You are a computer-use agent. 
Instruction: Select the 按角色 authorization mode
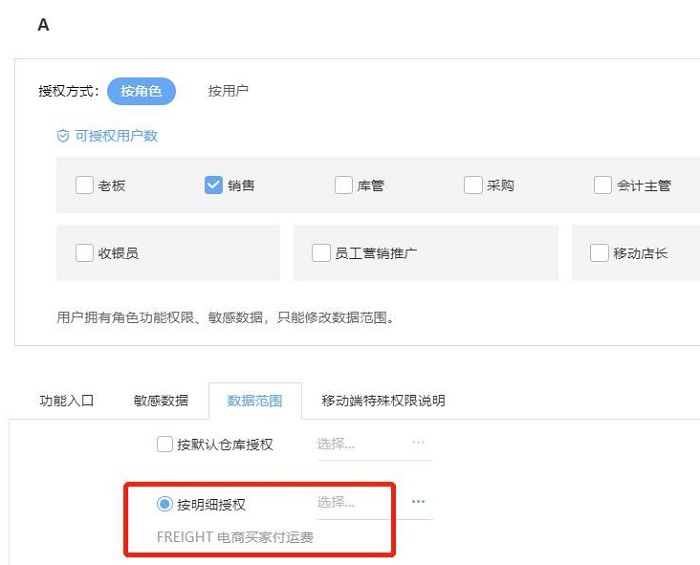pos(141,91)
